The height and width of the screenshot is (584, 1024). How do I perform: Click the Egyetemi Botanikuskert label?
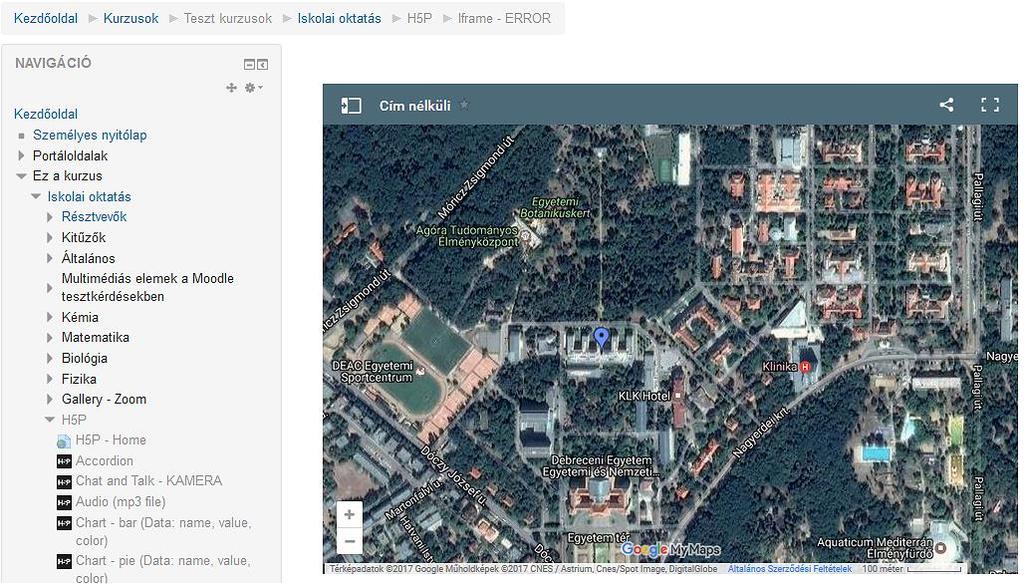click(x=555, y=208)
